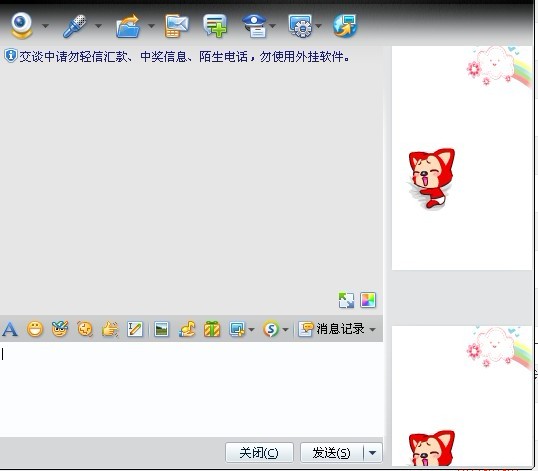
Task: Open the colorful skin palette swatch
Action: point(368,300)
